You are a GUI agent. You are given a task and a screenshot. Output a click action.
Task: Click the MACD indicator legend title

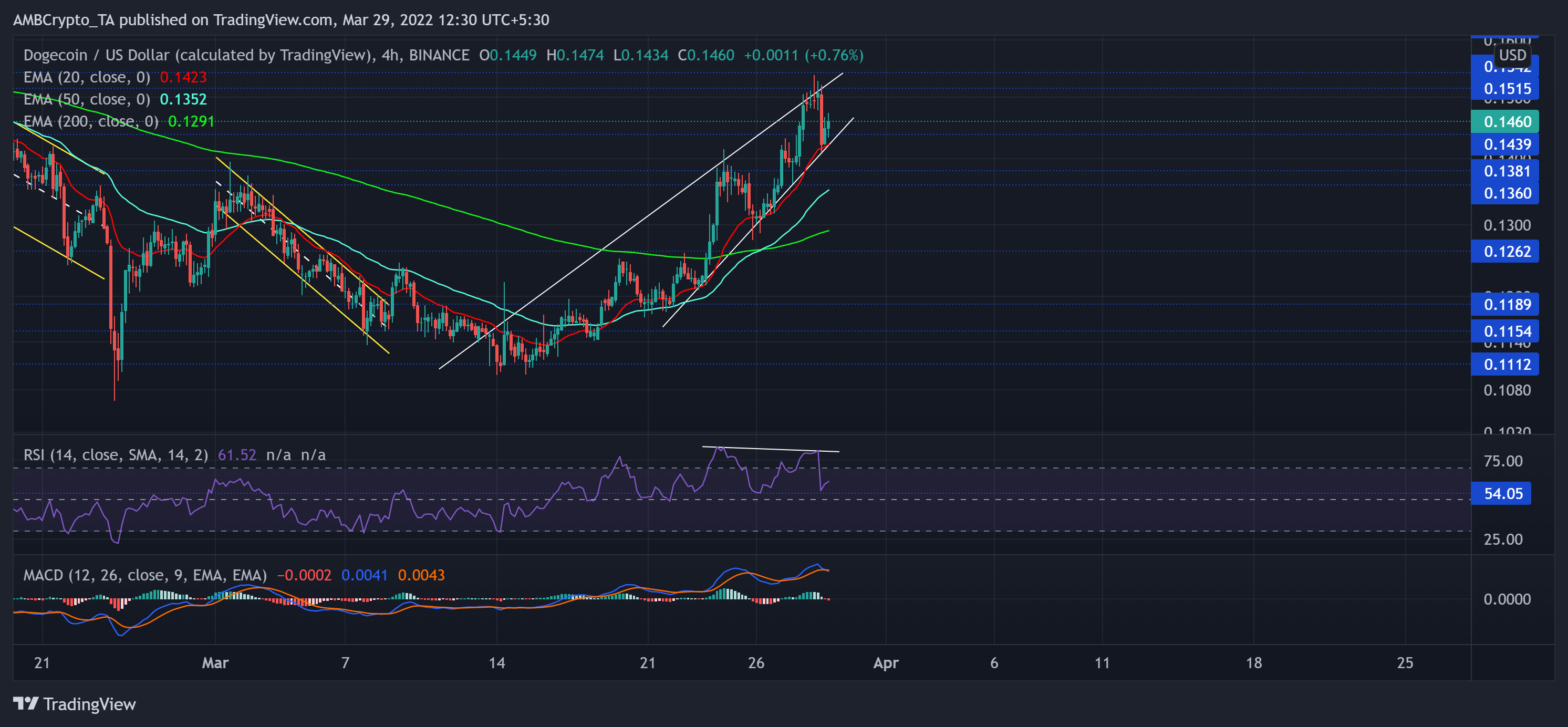[x=145, y=575]
